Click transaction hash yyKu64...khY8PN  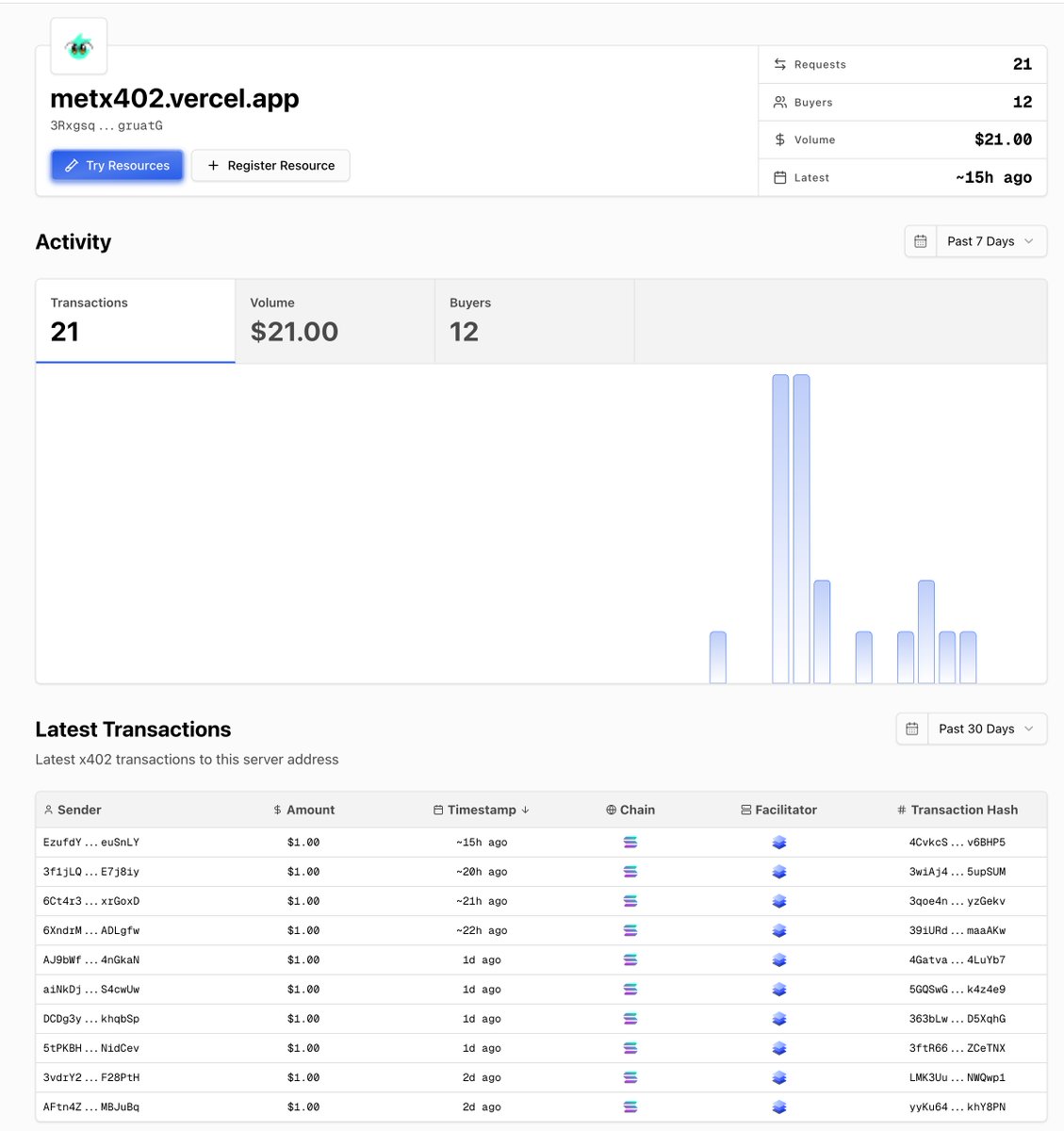point(958,1106)
